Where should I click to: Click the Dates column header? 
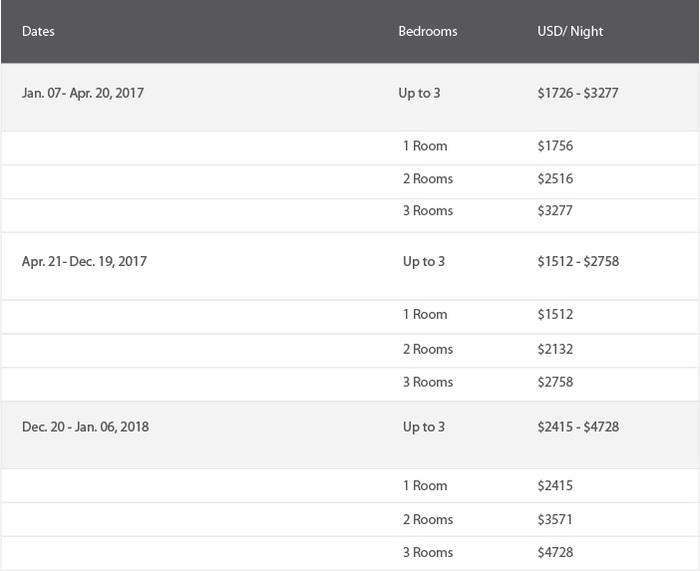point(38,31)
